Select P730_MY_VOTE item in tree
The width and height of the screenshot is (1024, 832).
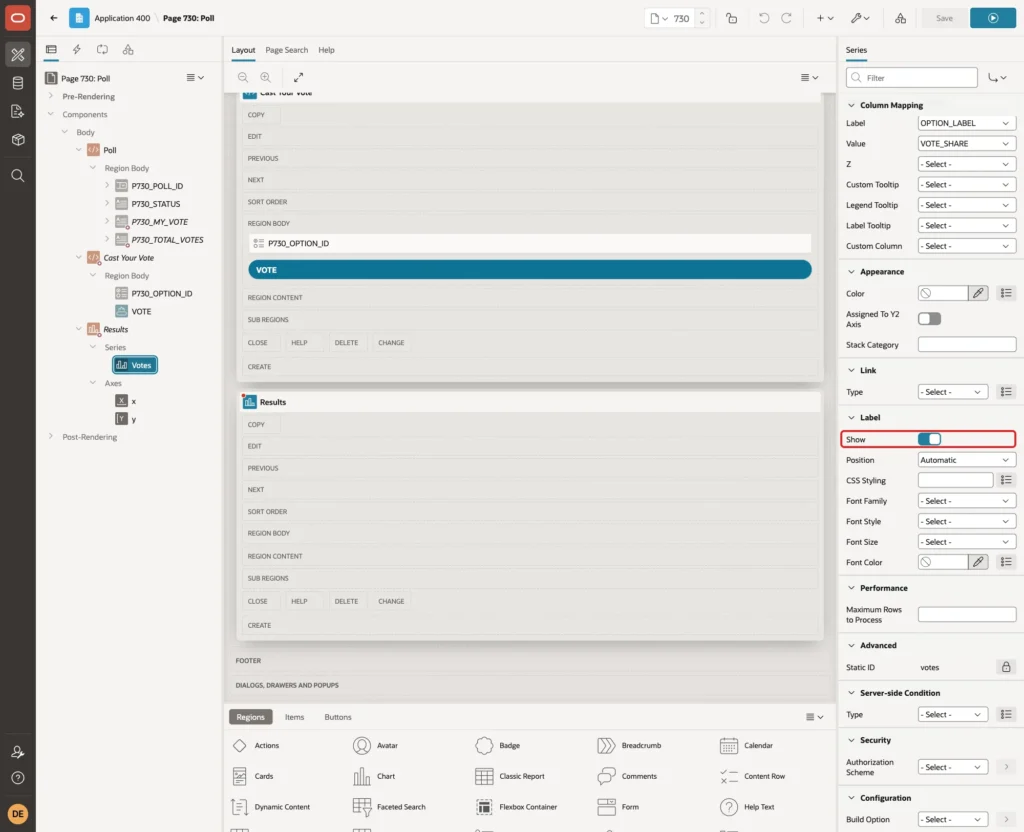pos(159,222)
